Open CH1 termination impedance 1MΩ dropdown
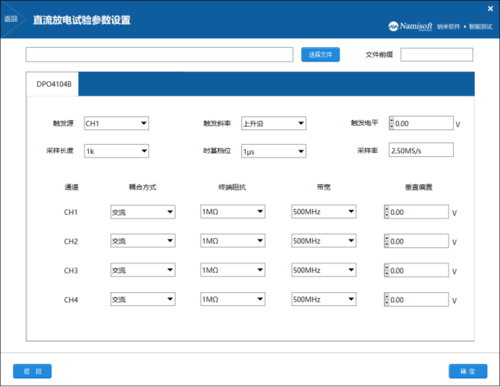500x387 pixels. tap(233, 212)
